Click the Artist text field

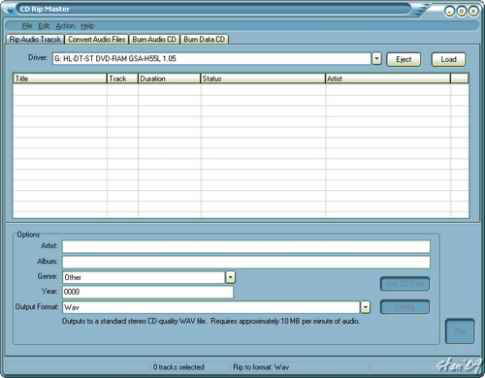[x=246, y=247]
